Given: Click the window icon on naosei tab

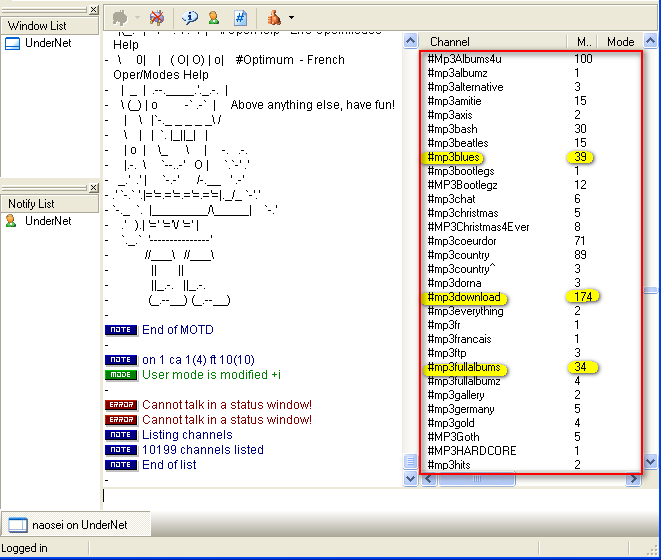Looking at the screenshot, I should [18, 525].
